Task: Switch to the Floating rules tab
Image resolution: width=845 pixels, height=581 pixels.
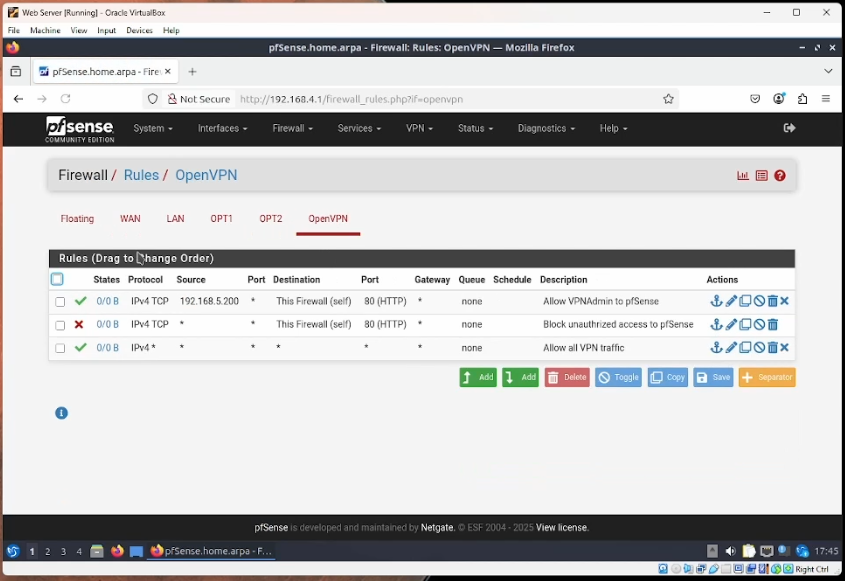Action: 77,219
